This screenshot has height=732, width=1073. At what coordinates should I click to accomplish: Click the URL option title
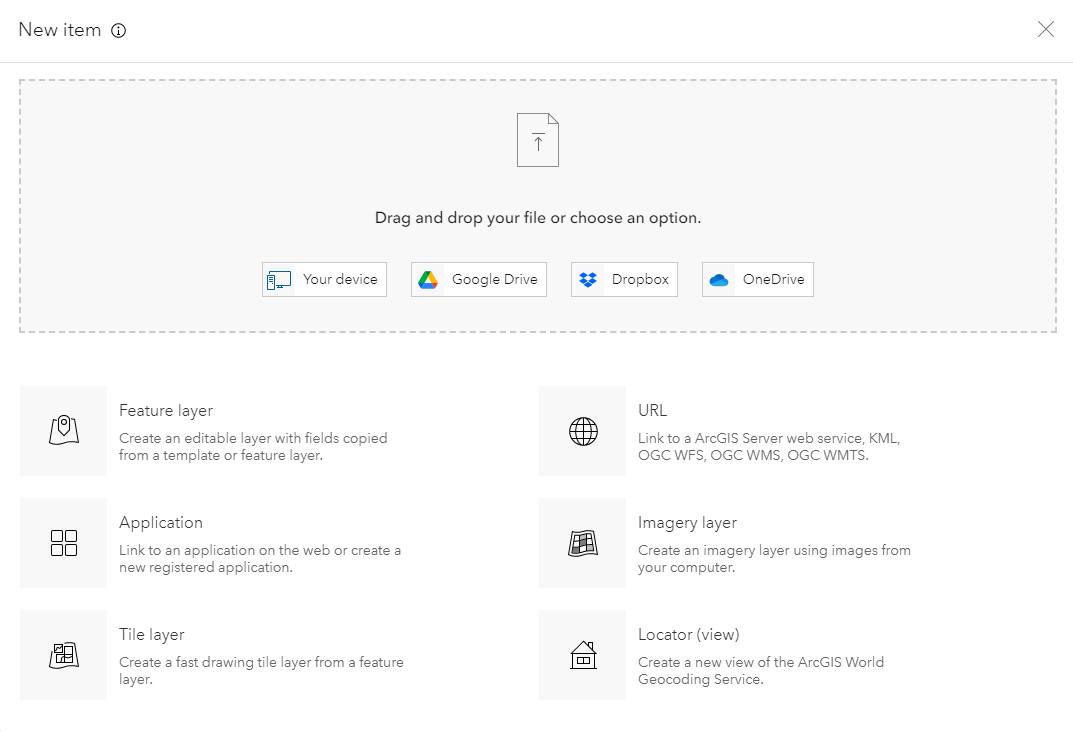coord(652,410)
